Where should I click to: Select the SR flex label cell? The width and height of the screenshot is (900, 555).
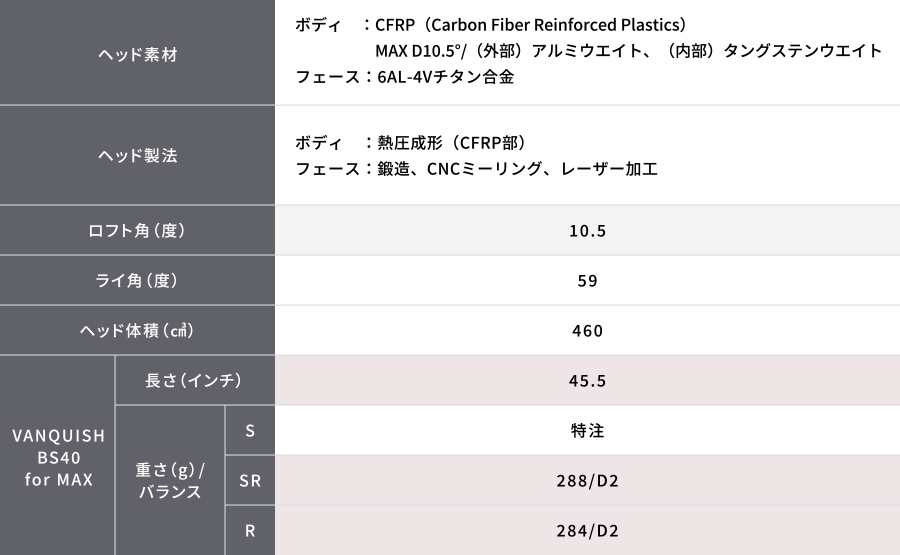tap(250, 481)
